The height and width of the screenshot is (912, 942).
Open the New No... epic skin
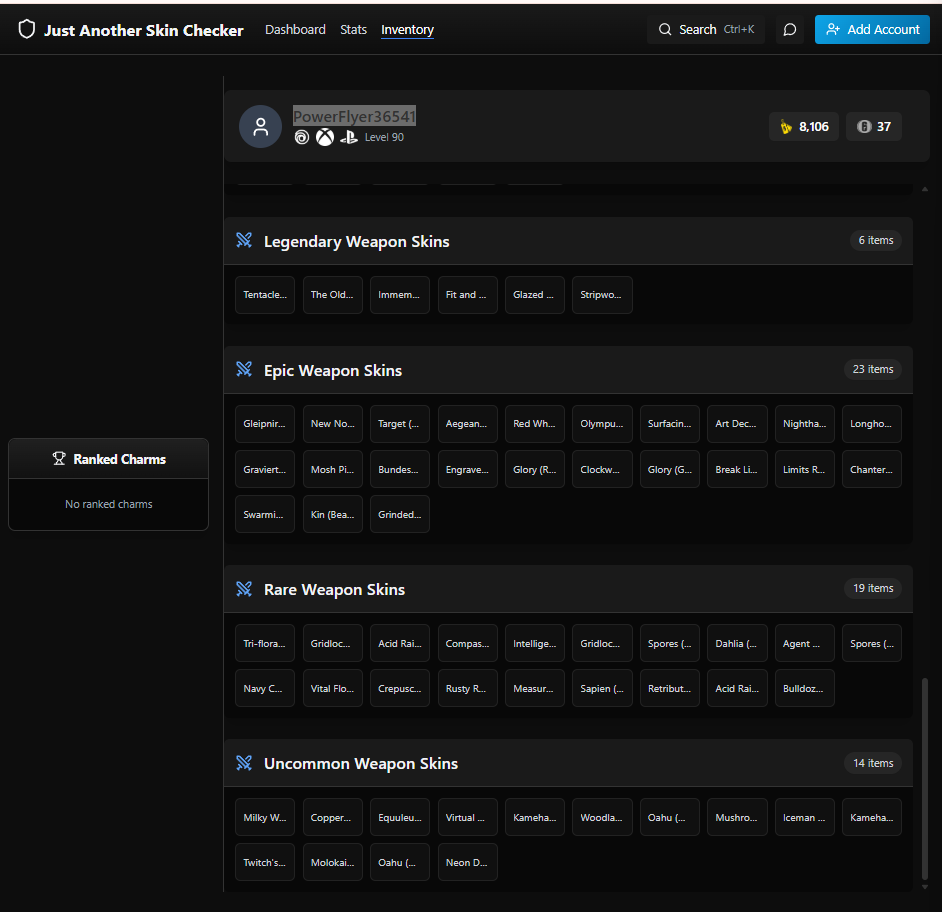point(332,424)
